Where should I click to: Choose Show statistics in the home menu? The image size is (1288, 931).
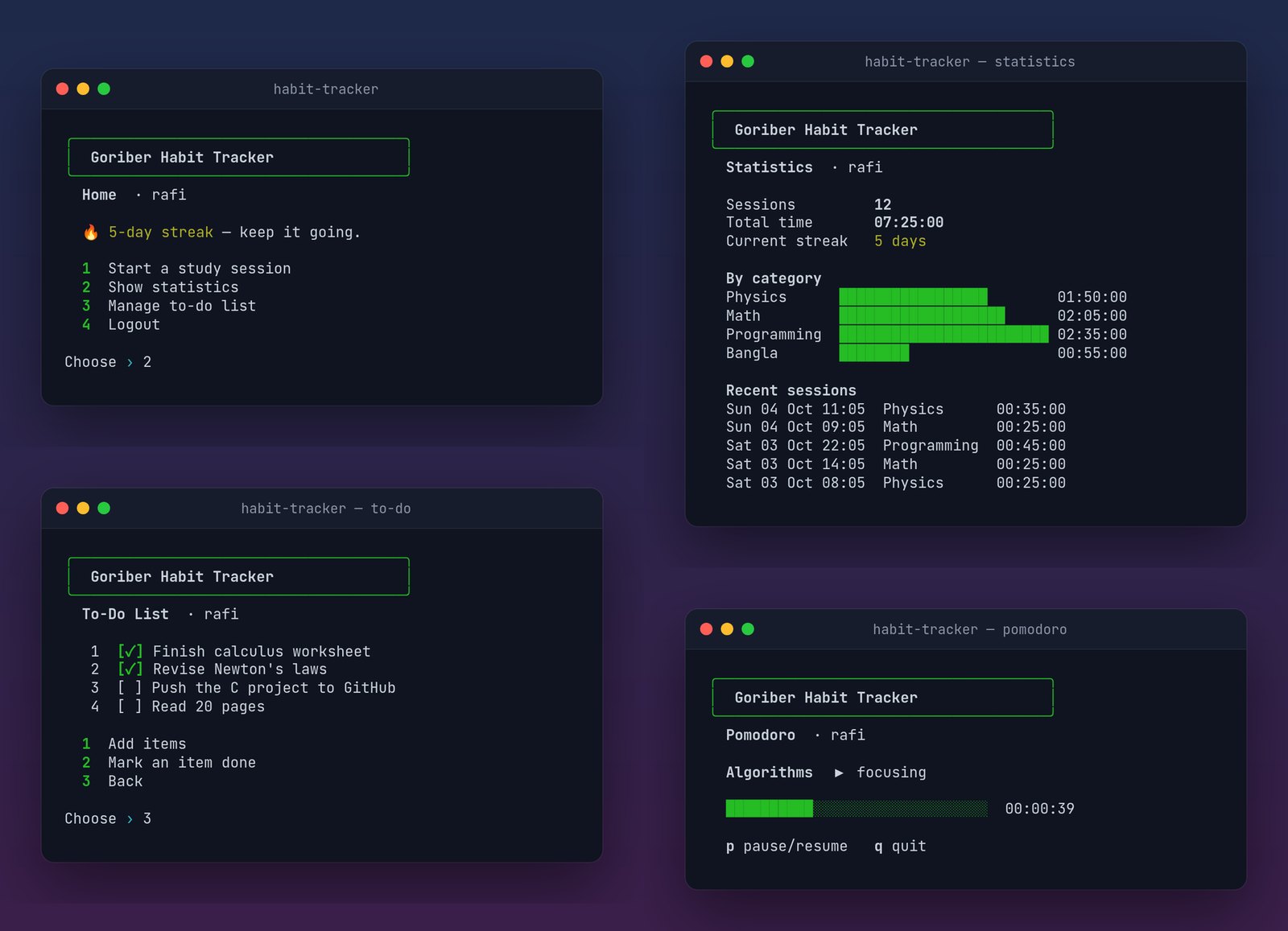(160, 287)
